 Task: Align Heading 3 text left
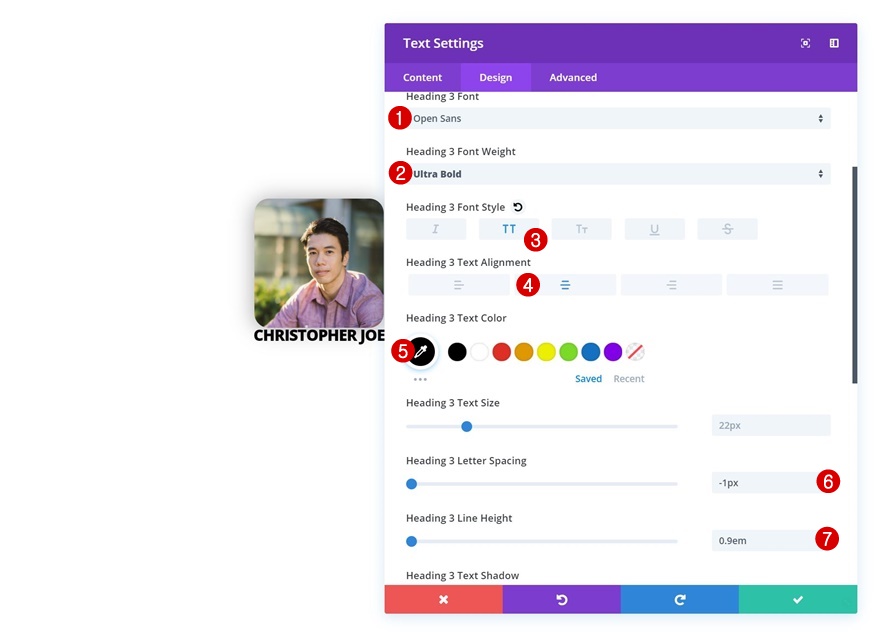pyautogui.click(x=459, y=285)
